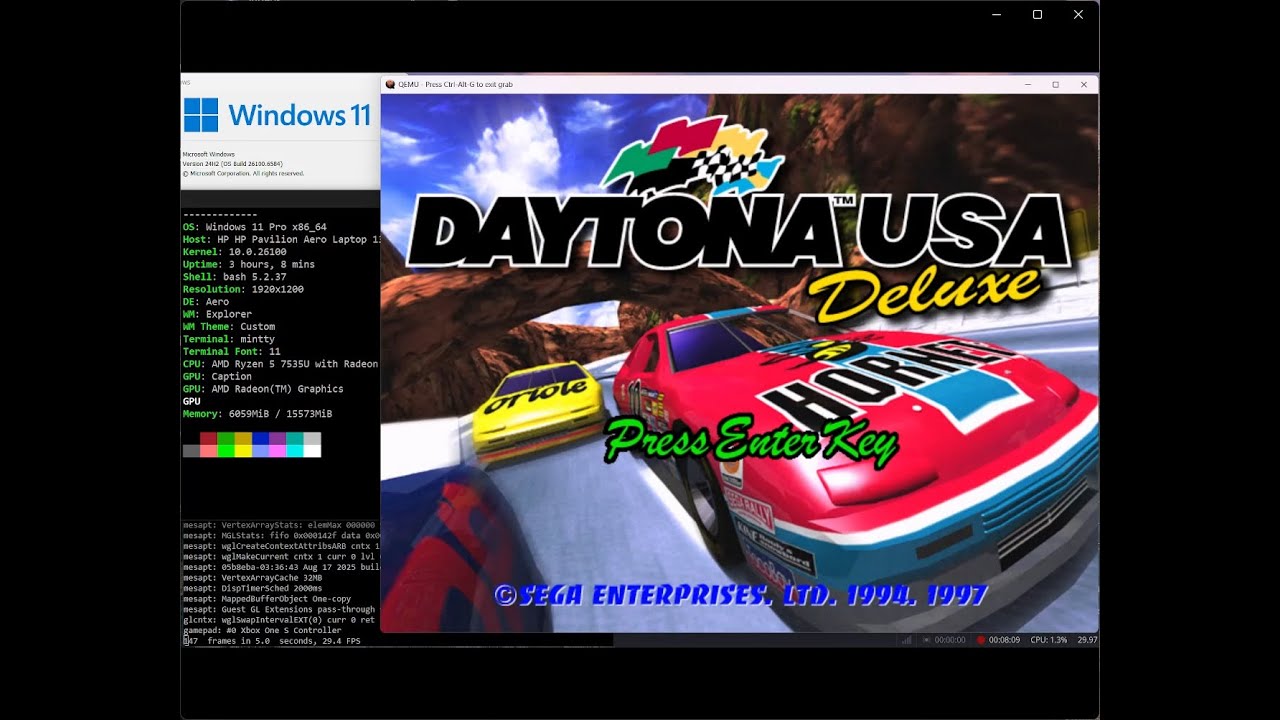The image size is (1280, 720).
Task: Click the dark red terminal color swatch
Action: pos(208,438)
